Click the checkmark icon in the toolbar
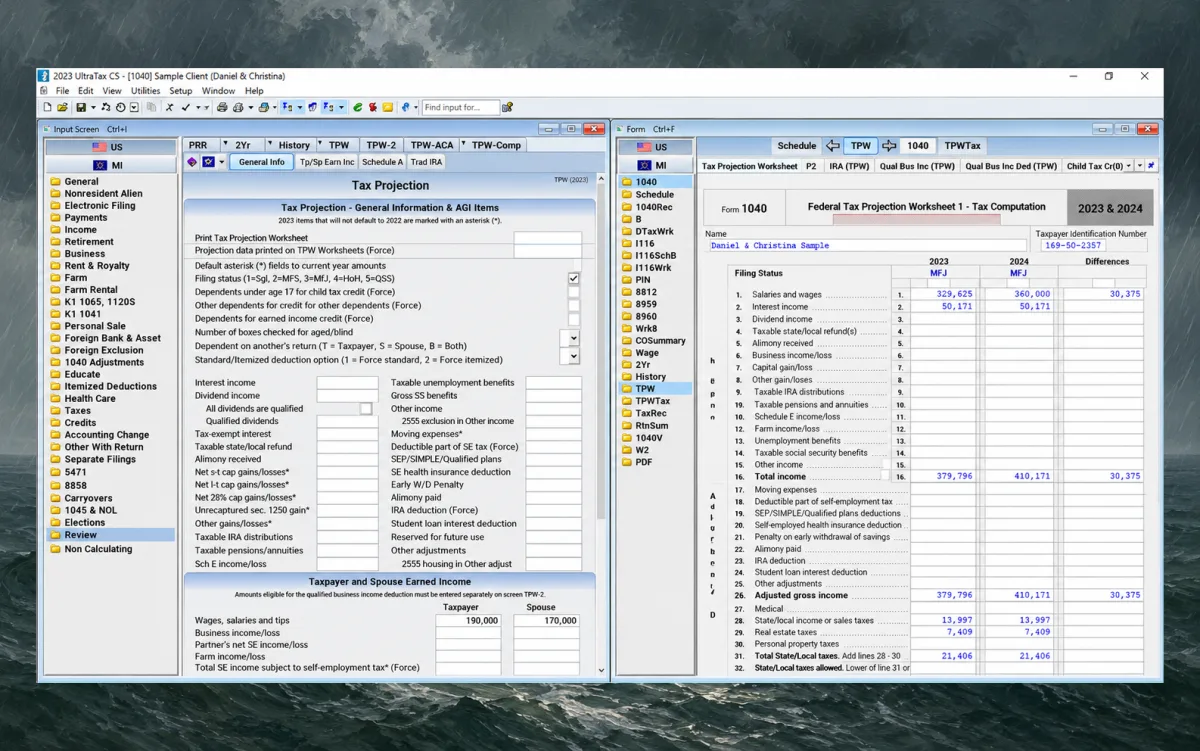The image size is (1200, 751). [x=186, y=107]
